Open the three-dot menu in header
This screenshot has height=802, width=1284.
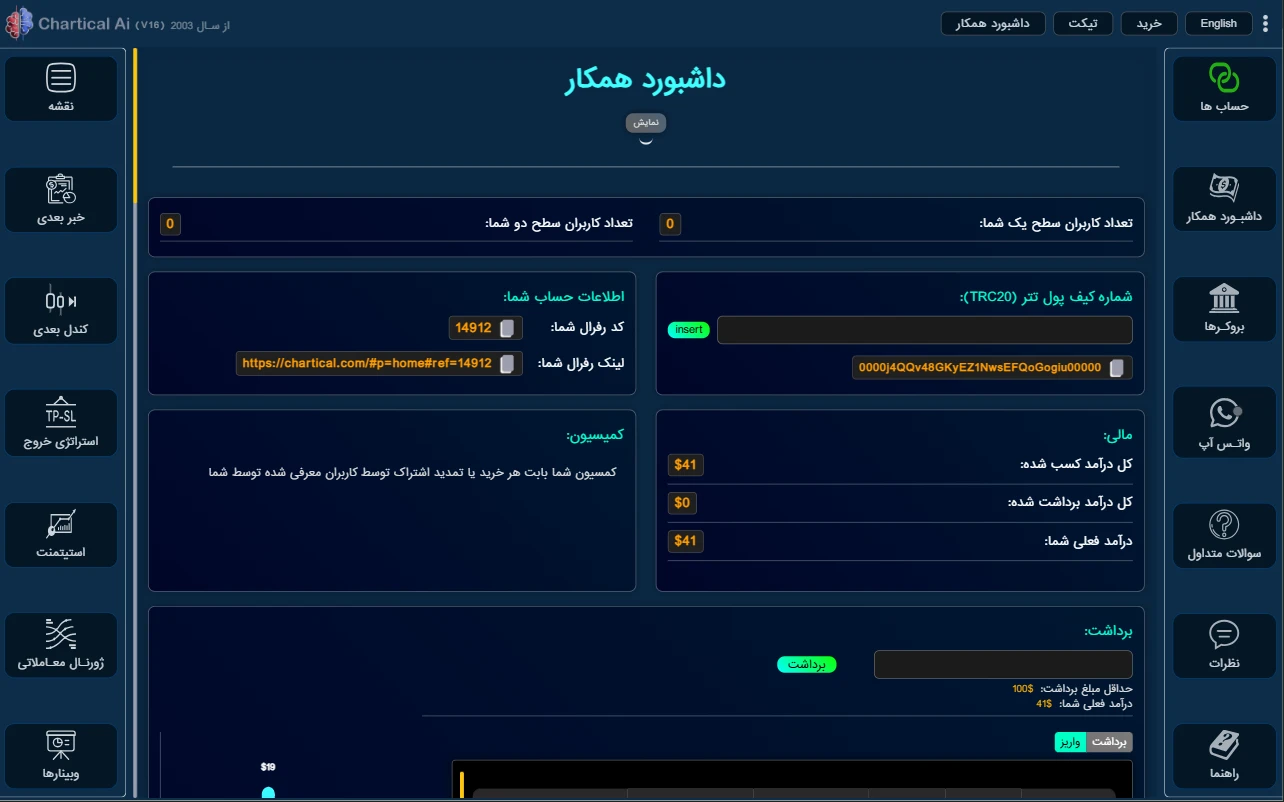pyautogui.click(x=1265, y=24)
